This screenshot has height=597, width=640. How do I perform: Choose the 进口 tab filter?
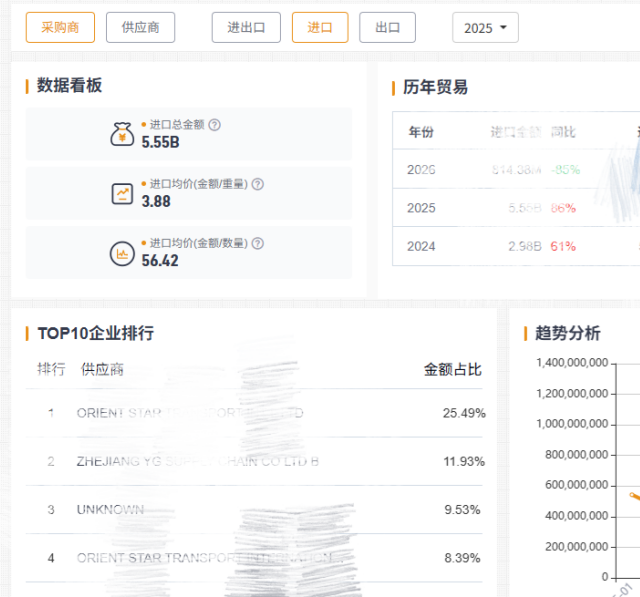[x=320, y=28]
